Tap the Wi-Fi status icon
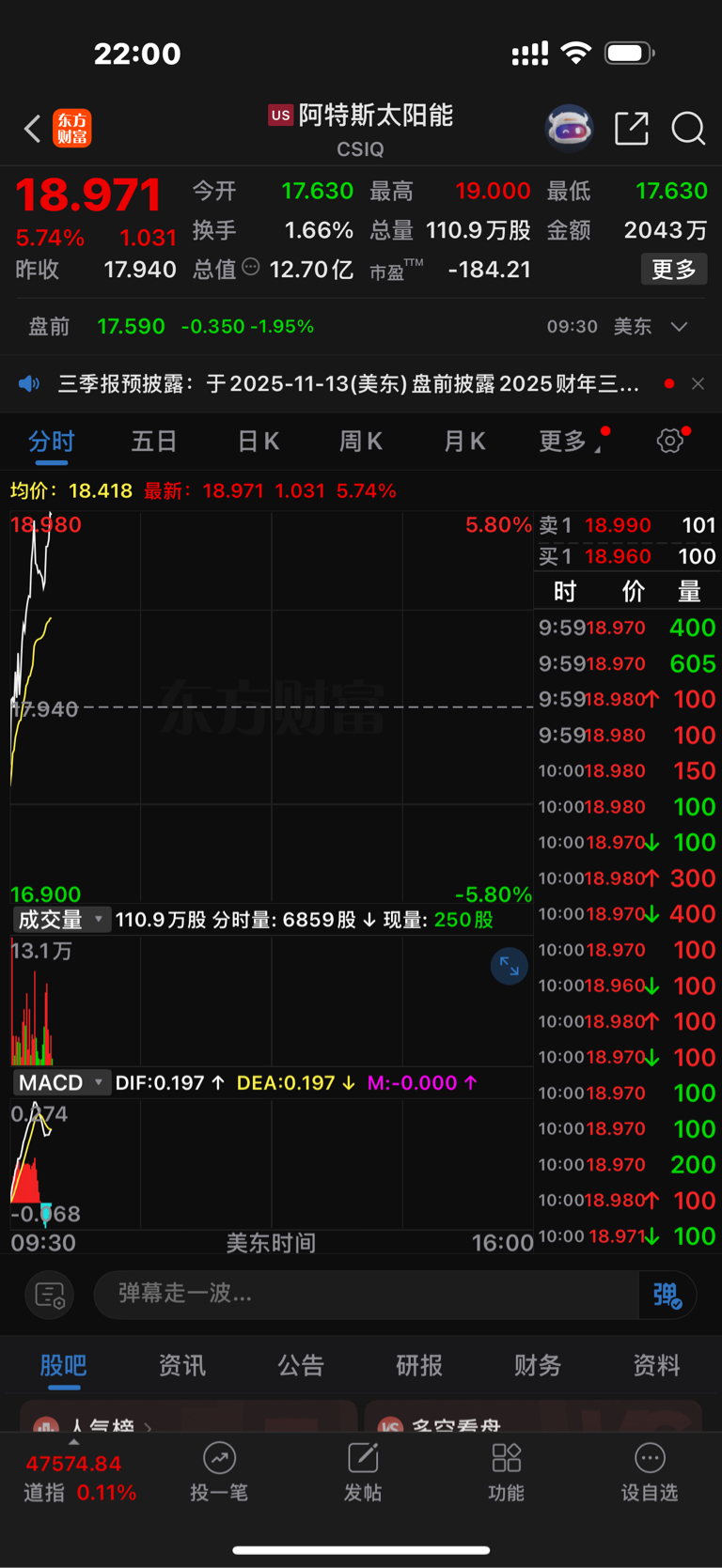The image size is (722, 1568). click(x=575, y=53)
